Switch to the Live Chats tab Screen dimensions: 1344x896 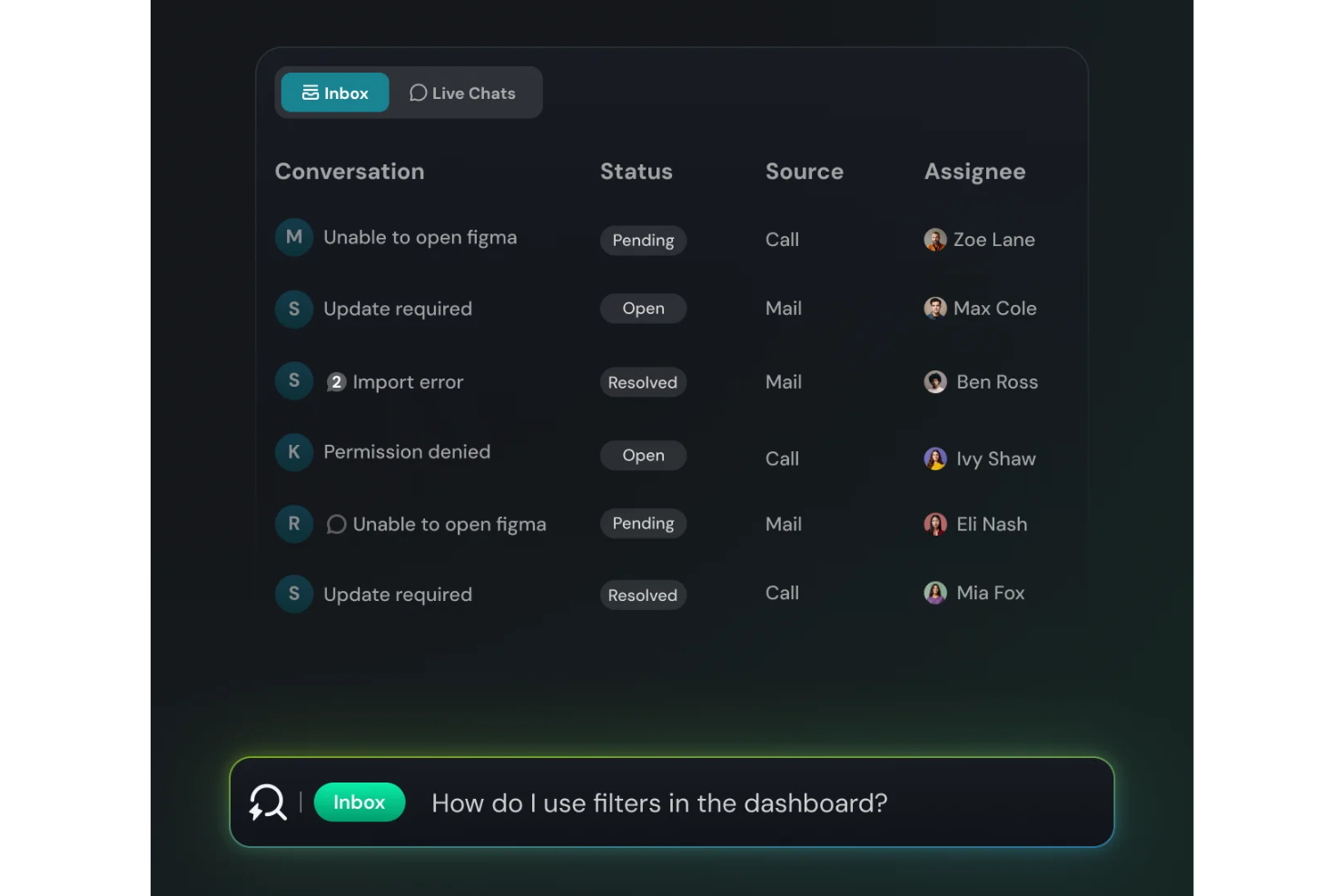pos(463,93)
